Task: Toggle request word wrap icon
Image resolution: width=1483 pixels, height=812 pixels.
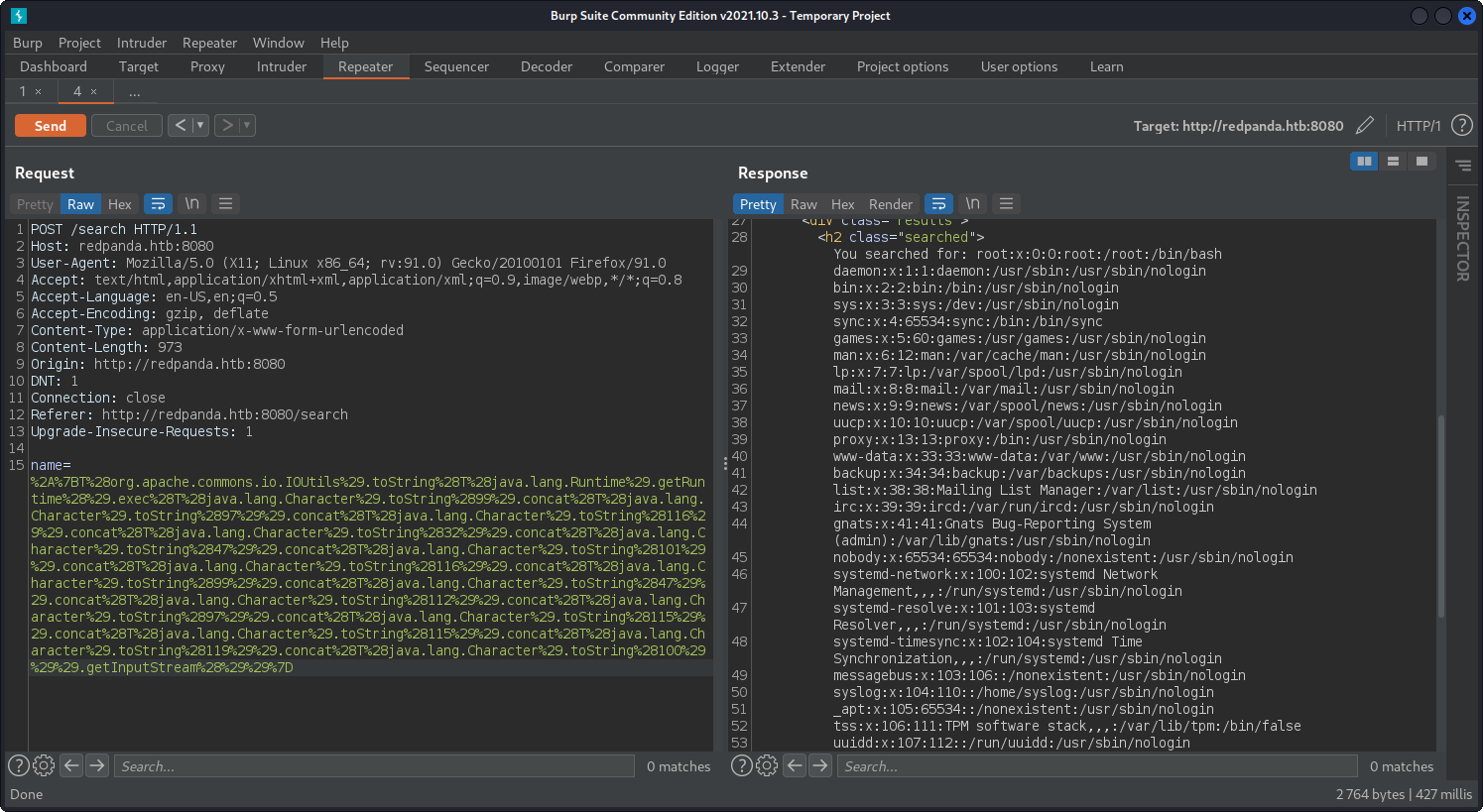Action: (x=158, y=203)
